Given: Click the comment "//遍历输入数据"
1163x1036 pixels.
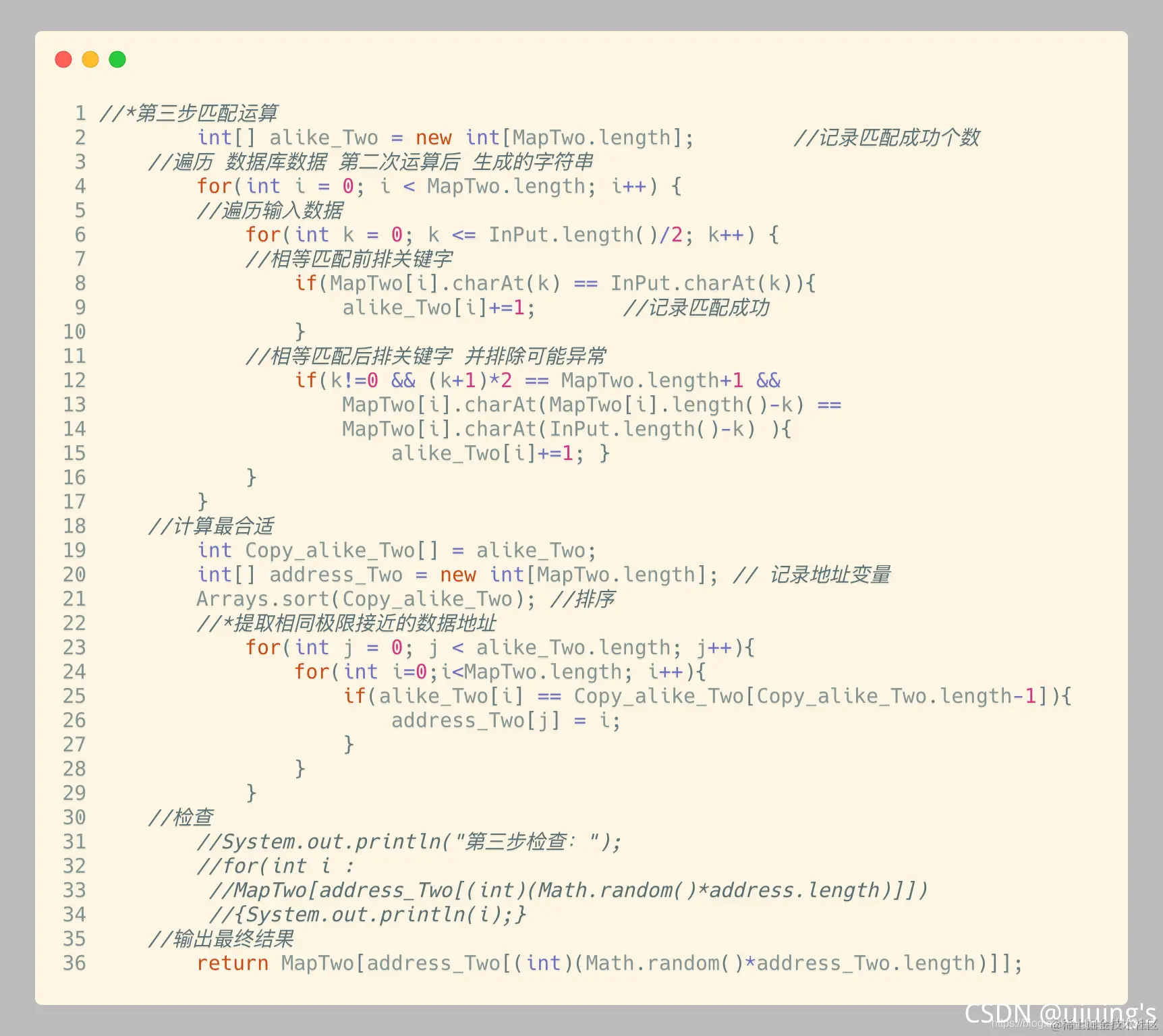Looking at the screenshot, I should pyautogui.click(x=270, y=210).
